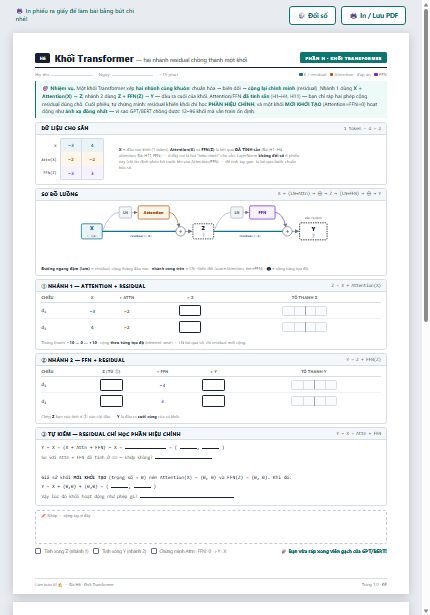430x615 pixels.
Task: Click the Z answer box for d2 in Nhánh 1
Action: tap(190, 327)
